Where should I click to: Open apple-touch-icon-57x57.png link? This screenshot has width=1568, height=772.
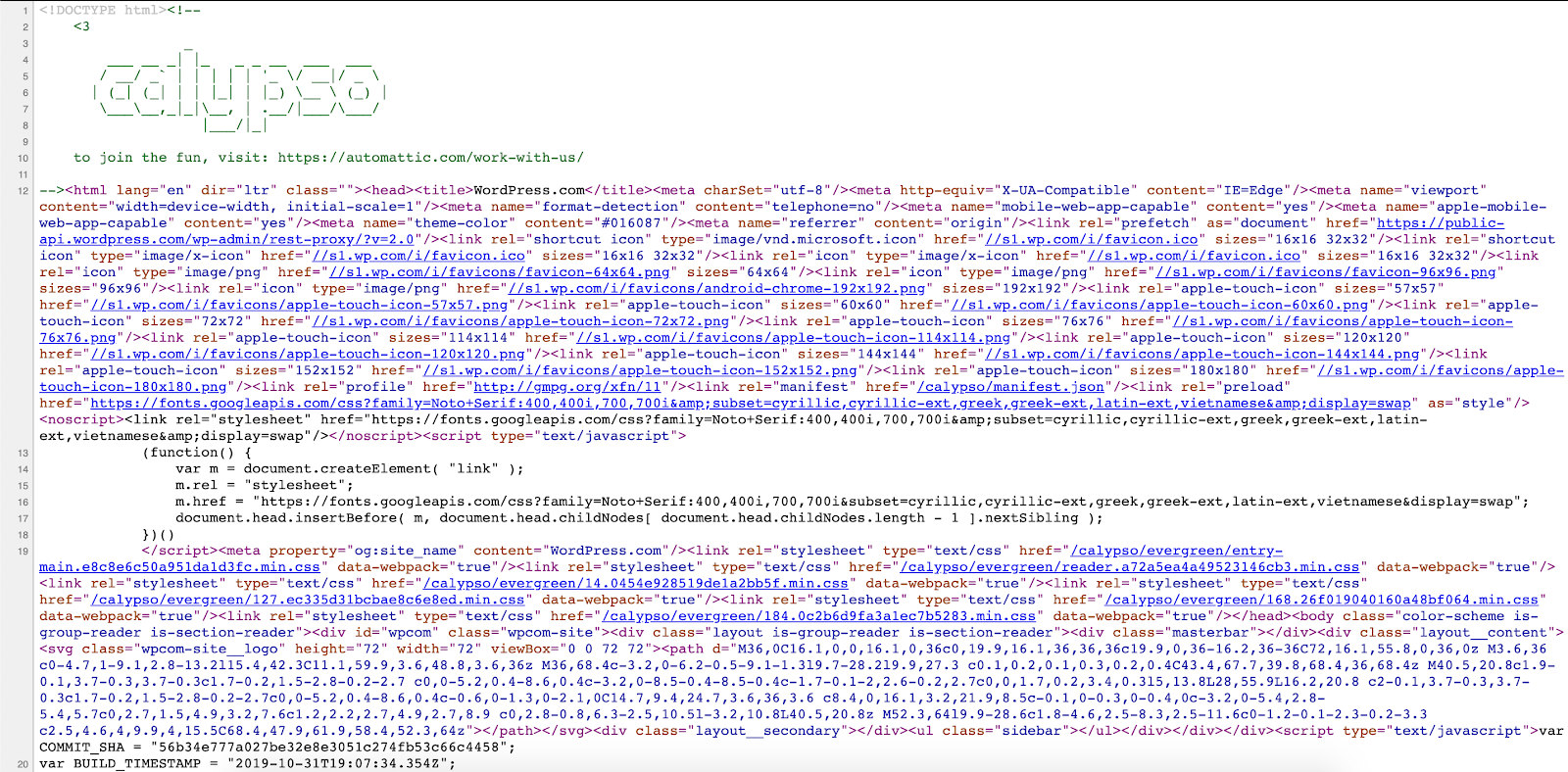[299, 305]
